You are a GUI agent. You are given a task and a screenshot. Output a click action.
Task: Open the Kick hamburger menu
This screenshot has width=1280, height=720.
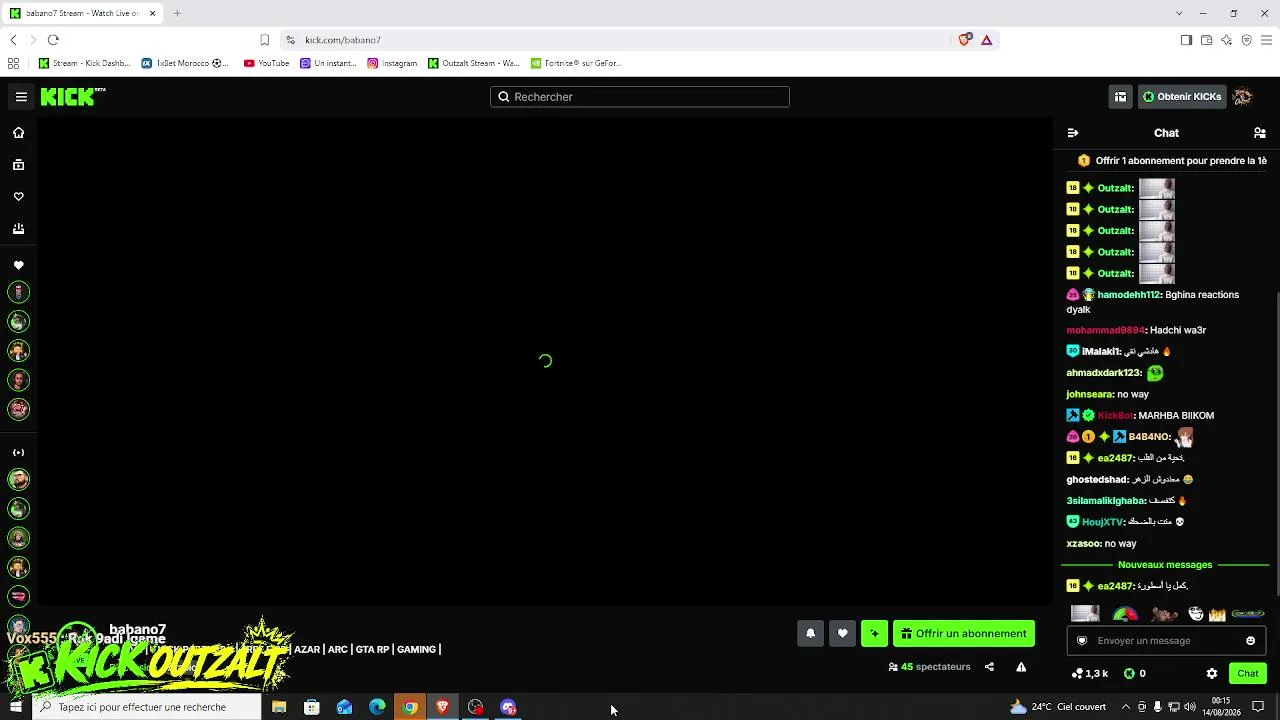coord(21,97)
